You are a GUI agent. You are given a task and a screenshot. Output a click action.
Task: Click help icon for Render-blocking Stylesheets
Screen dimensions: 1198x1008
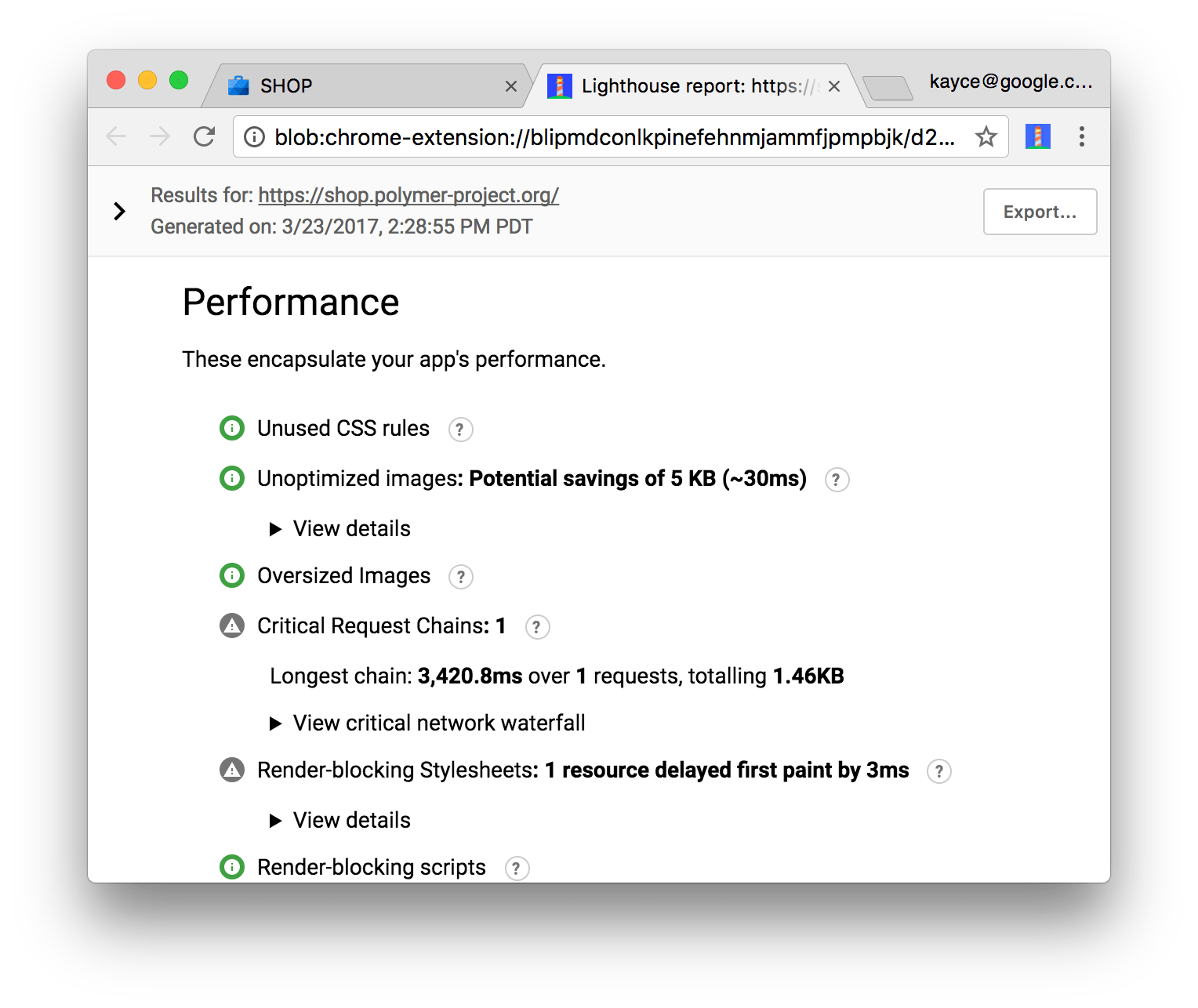point(938,771)
